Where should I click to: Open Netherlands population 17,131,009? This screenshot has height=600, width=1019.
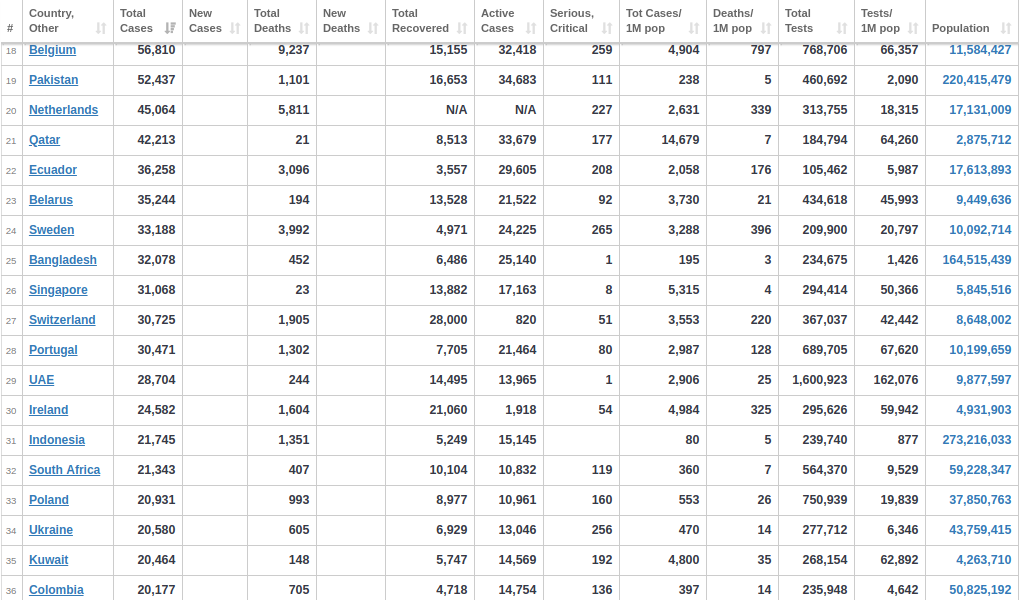[980, 110]
